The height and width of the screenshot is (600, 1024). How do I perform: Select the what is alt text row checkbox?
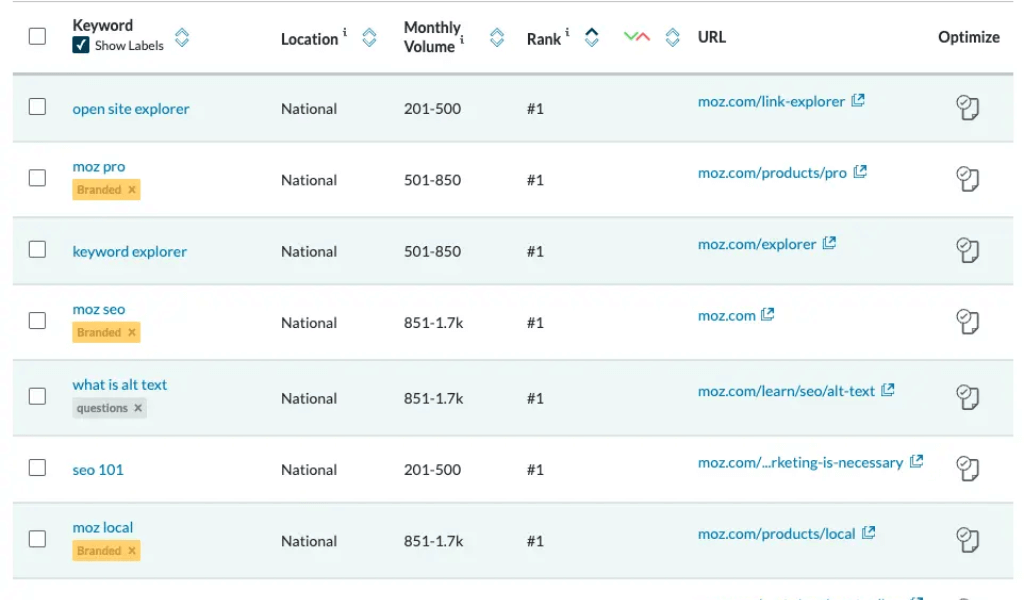(37, 396)
